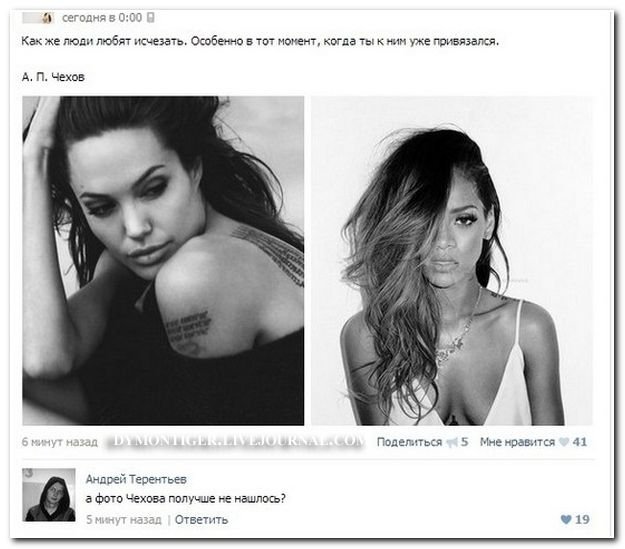Viewport: 625px width, 549px height.
Task: Click 'Ответить' to reply to the comment
Action: click(x=201, y=519)
